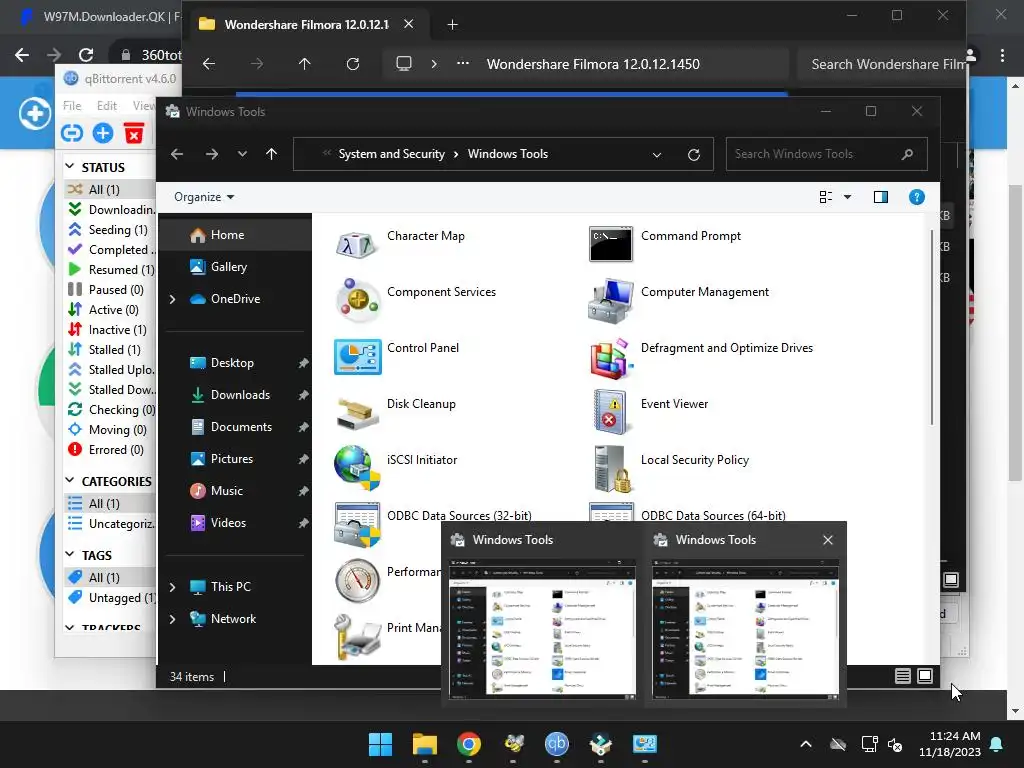1024x768 pixels.
Task: Open the qBittorrent Edit menu
Action: coord(106,106)
